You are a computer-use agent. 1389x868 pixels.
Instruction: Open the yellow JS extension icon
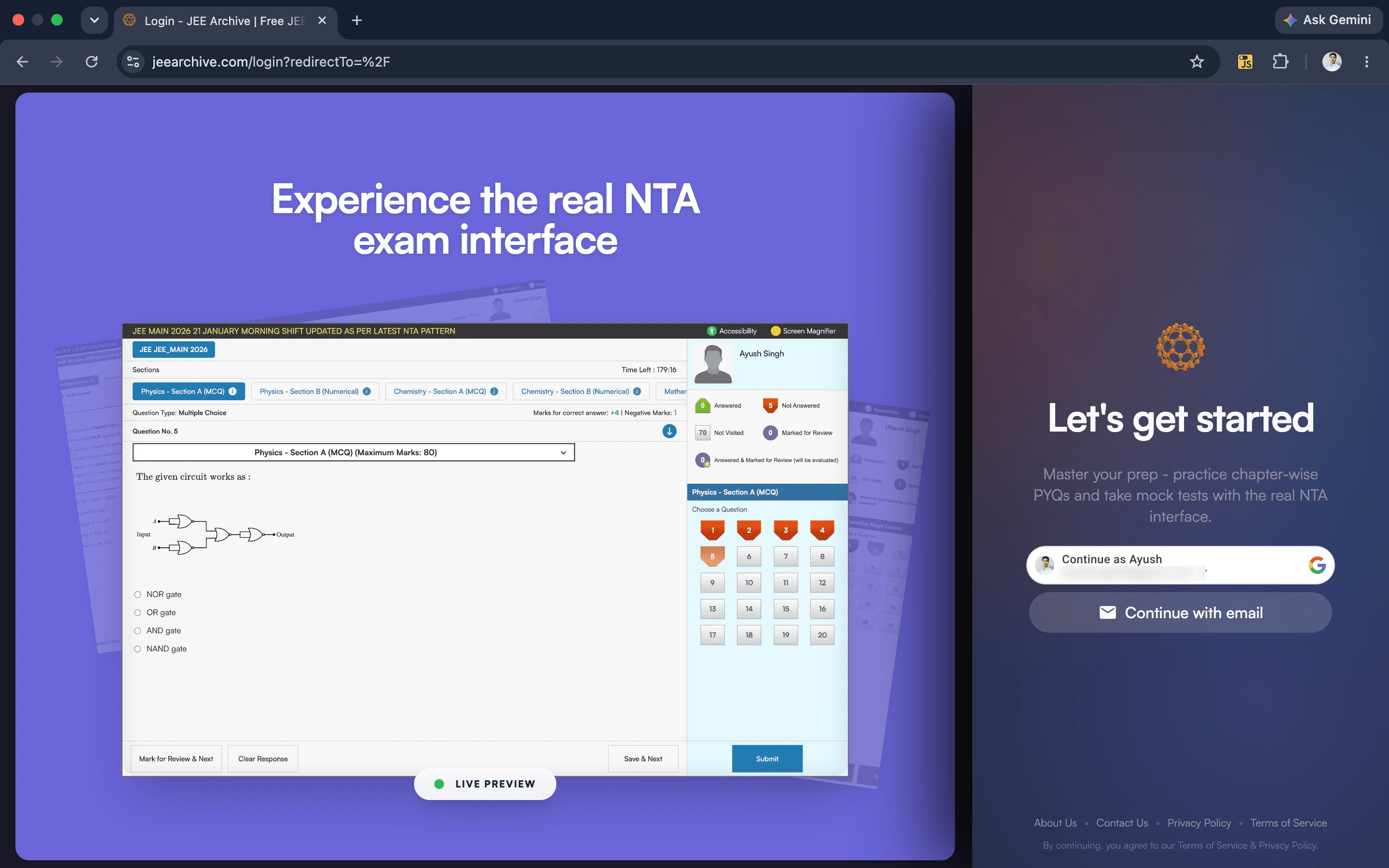[1245, 61]
